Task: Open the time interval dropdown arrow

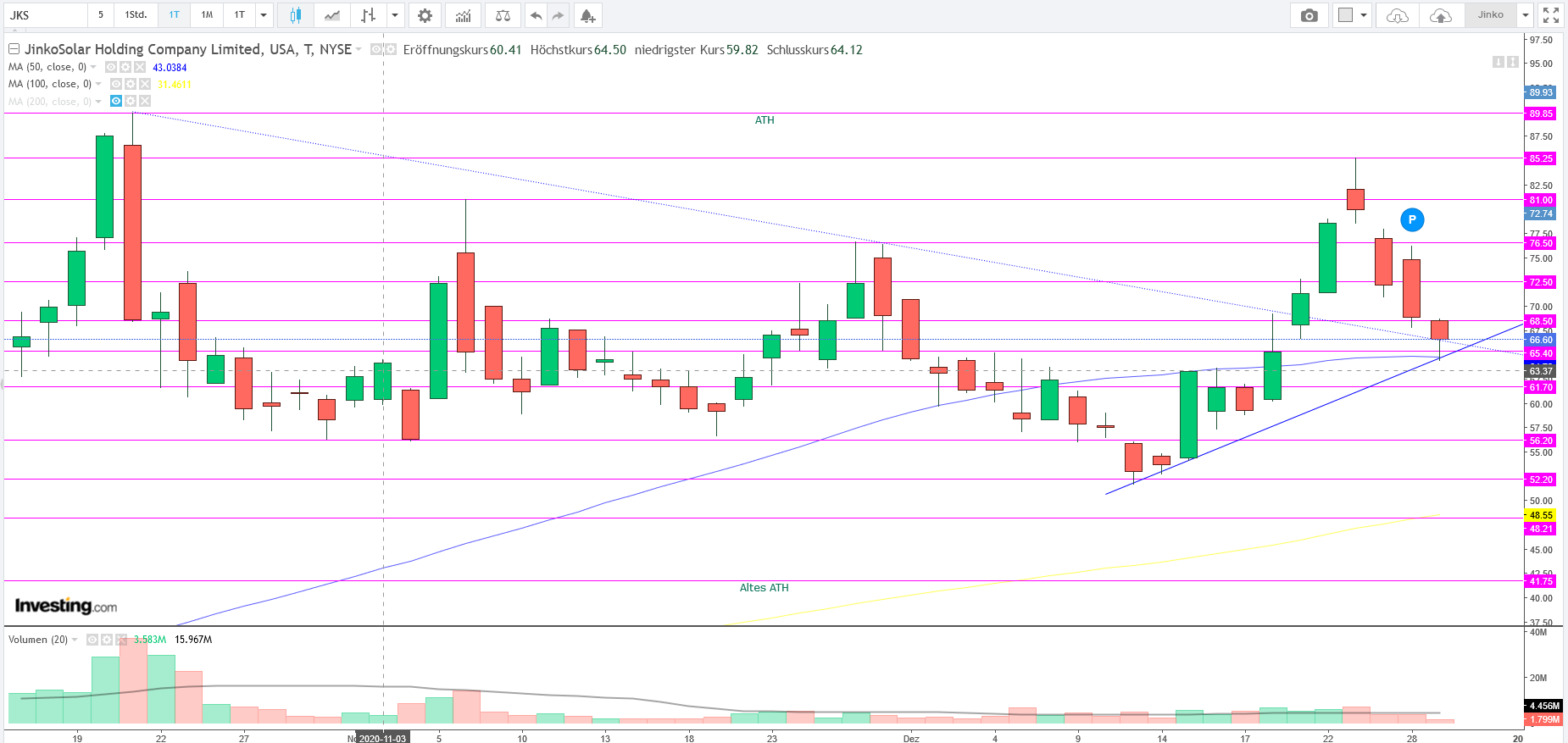Action: click(264, 15)
